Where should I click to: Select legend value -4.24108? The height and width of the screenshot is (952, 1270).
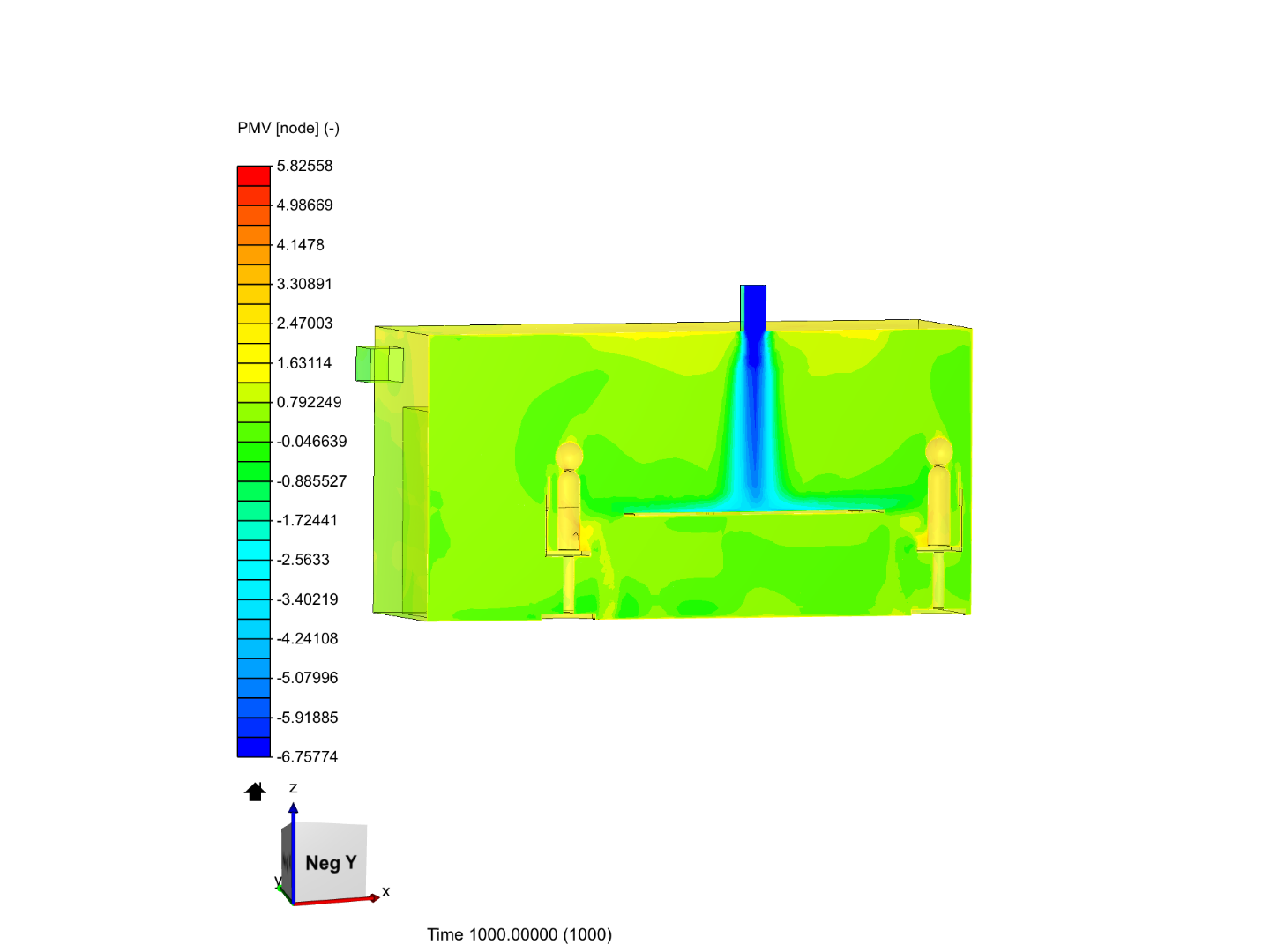[307, 638]
